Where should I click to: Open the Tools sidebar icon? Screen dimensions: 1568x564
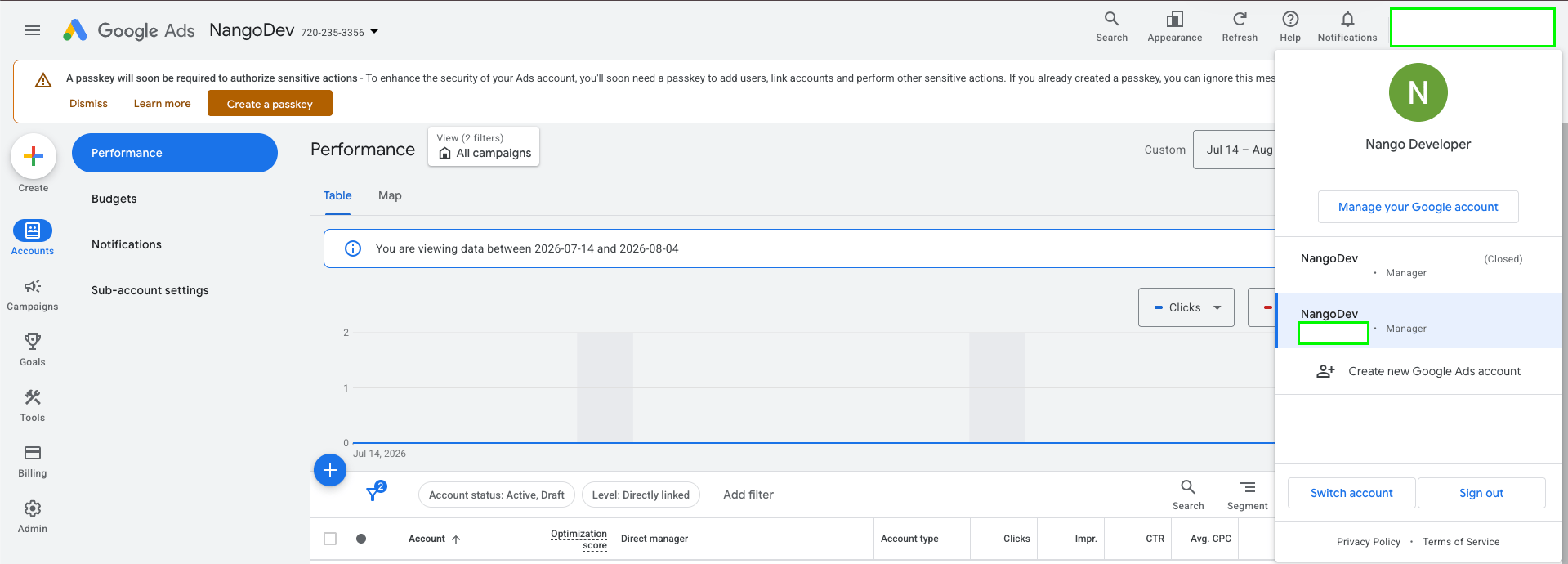click(x=33, y=405)
